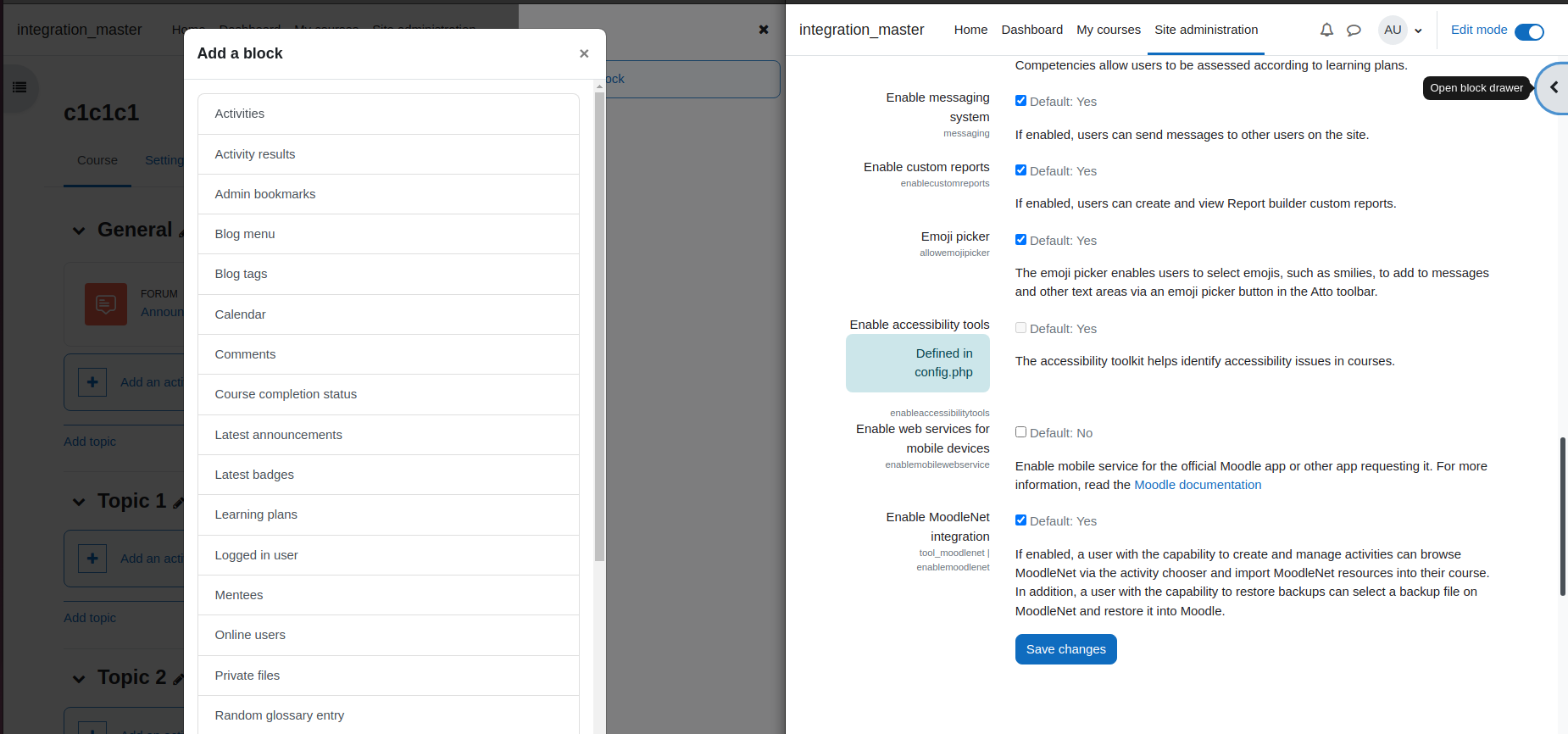Select Activity results block
The height and width of the screenshot is (734, 1568).
pyautogui.click(x=388, y=154)
